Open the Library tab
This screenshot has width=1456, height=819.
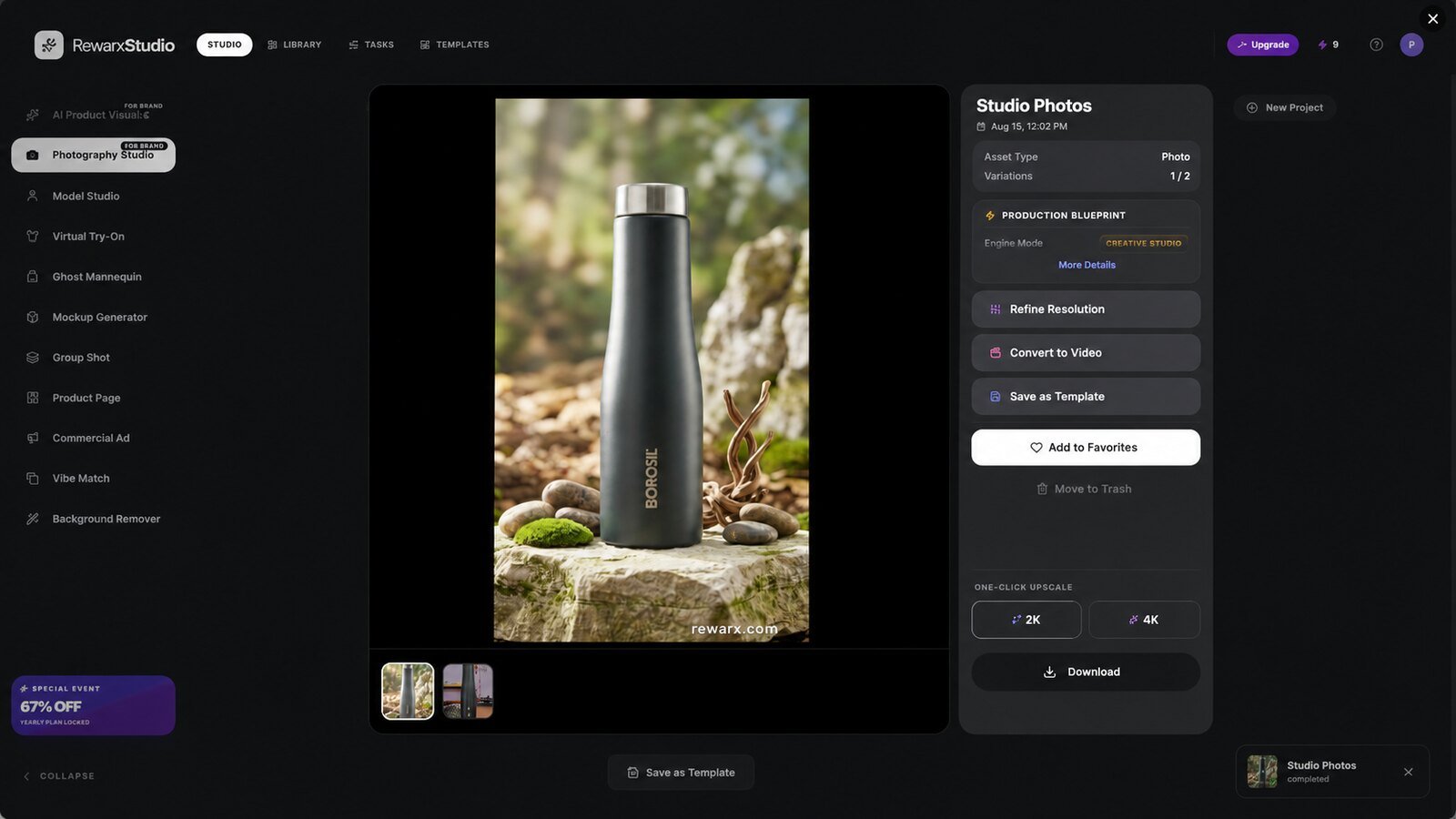click(x=294, y=45)
